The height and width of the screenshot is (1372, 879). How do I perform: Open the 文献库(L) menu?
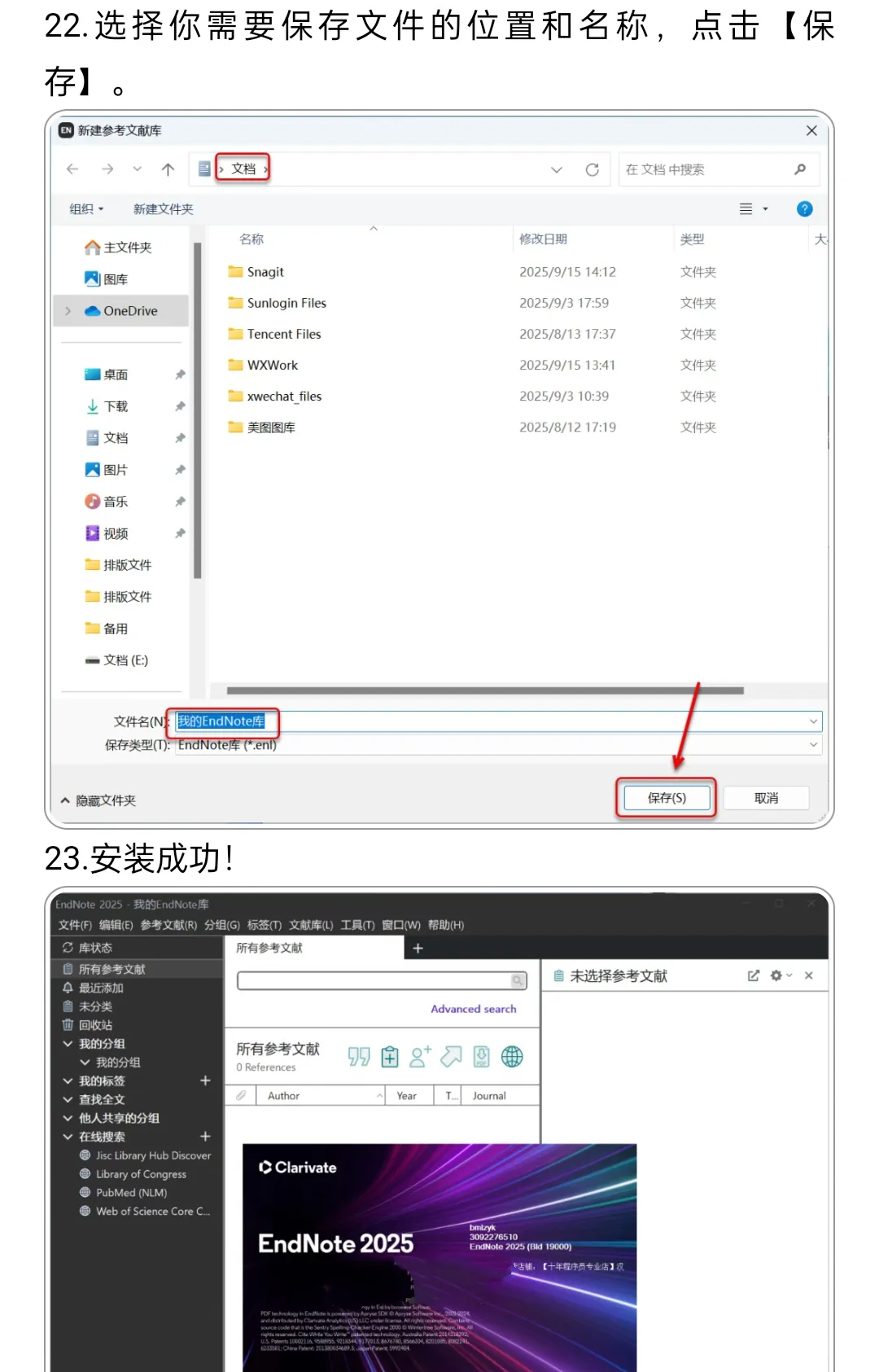coord(311,925)
